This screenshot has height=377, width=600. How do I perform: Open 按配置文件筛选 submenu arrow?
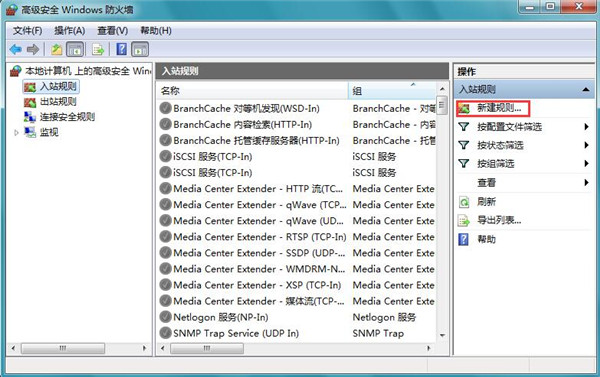(x=586, y=127)
